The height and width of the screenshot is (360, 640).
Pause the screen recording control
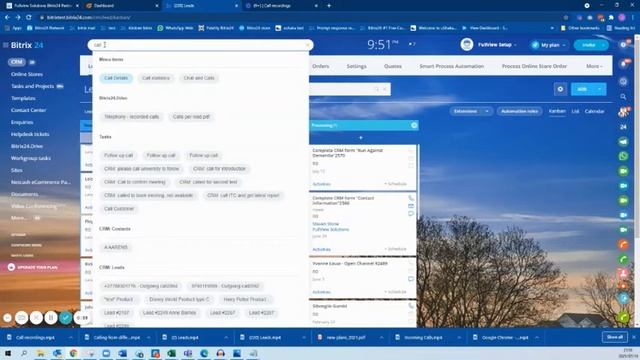click(51, 318)
